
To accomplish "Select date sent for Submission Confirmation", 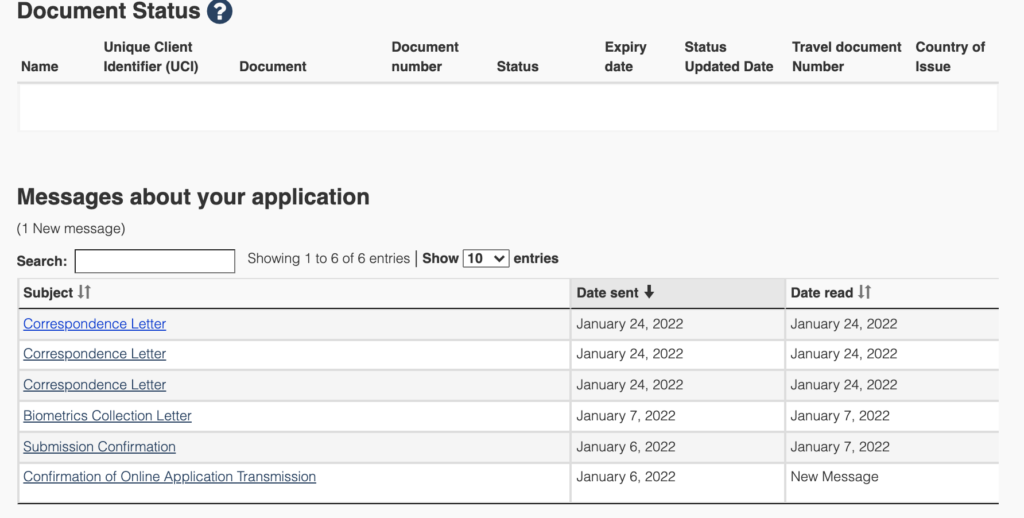I will click(626, 447).
